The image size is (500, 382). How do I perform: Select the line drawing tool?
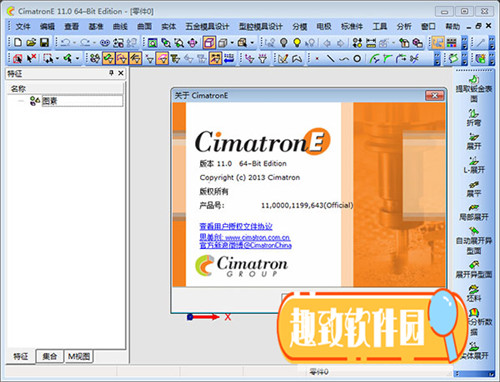(330, 59)
